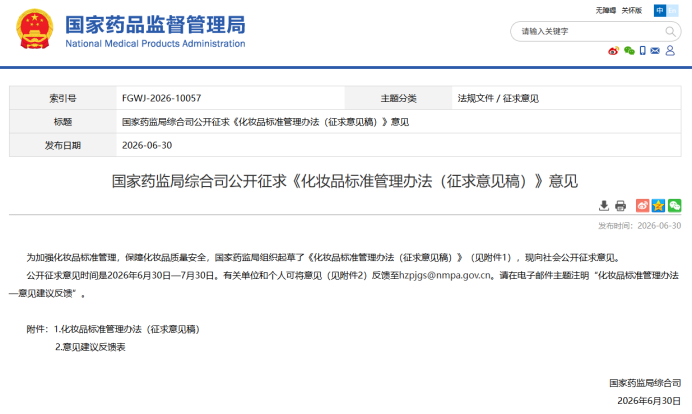Print the article with printer icon
Image resolution: width=692 pixels, height=414 pixels.
pyautogui.click(x=621, y=205)
